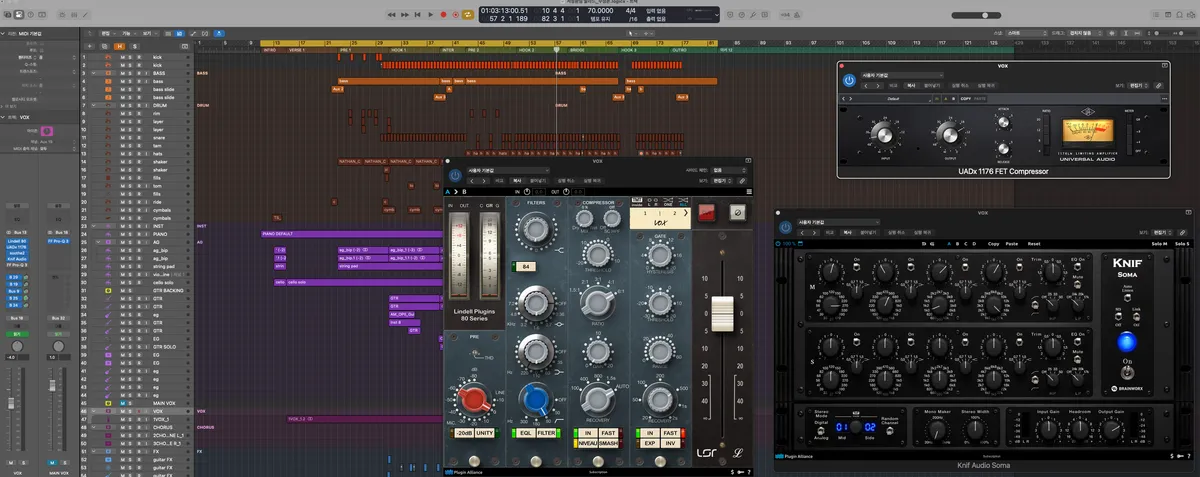
Task: Open the UADx 1176 preset dropdown
Action: pyautogui.click(x=902, y=75)
